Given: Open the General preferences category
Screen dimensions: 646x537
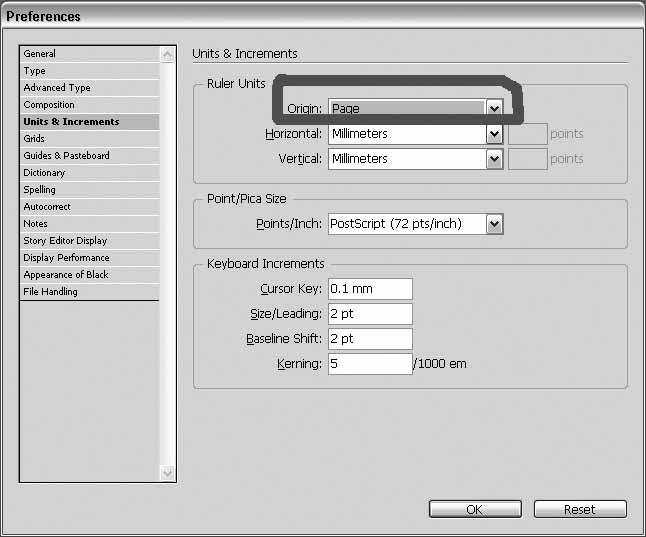Looking at the screenshot, I should click(89, 54).
